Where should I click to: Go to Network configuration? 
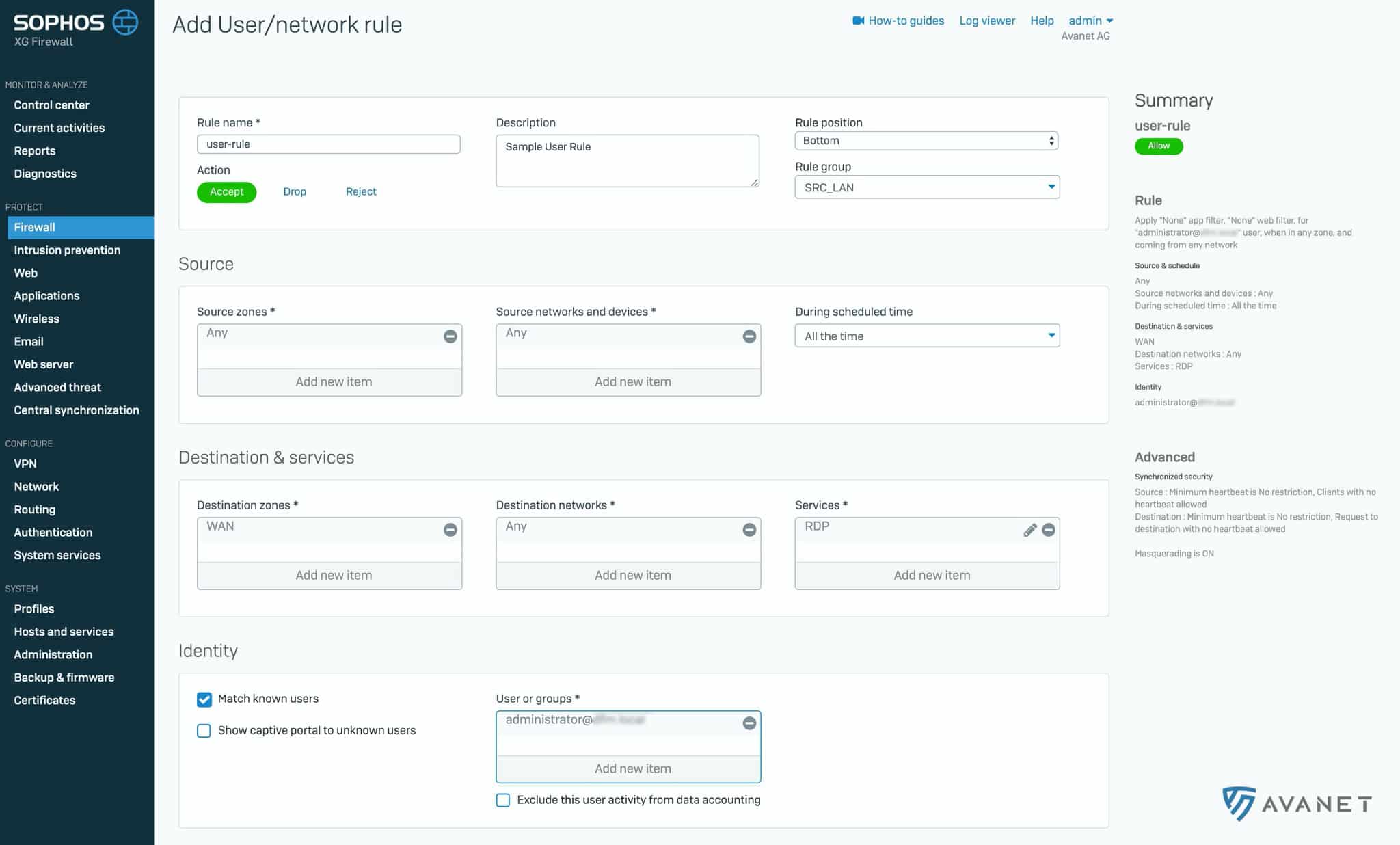pyautogui.click(x=36, y=487)
